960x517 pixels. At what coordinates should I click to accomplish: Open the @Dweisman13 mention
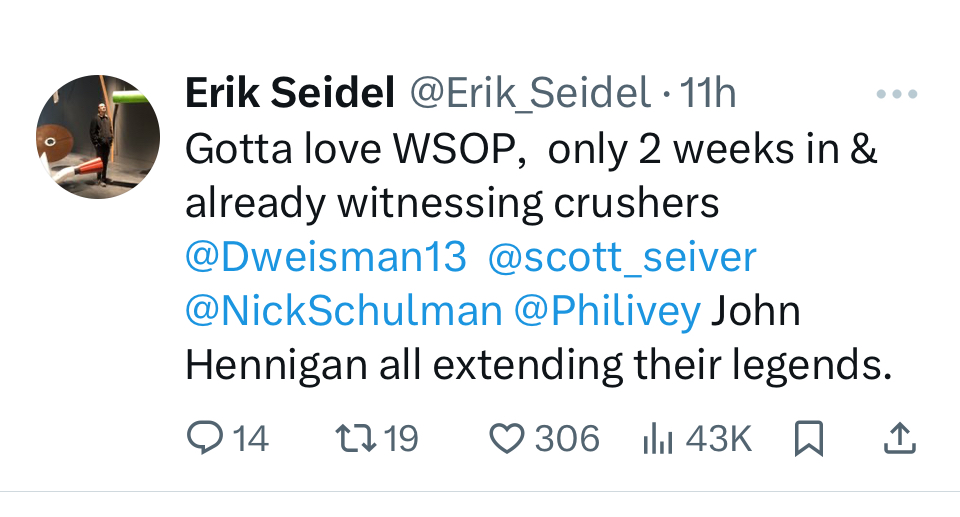tap(326, 257)
